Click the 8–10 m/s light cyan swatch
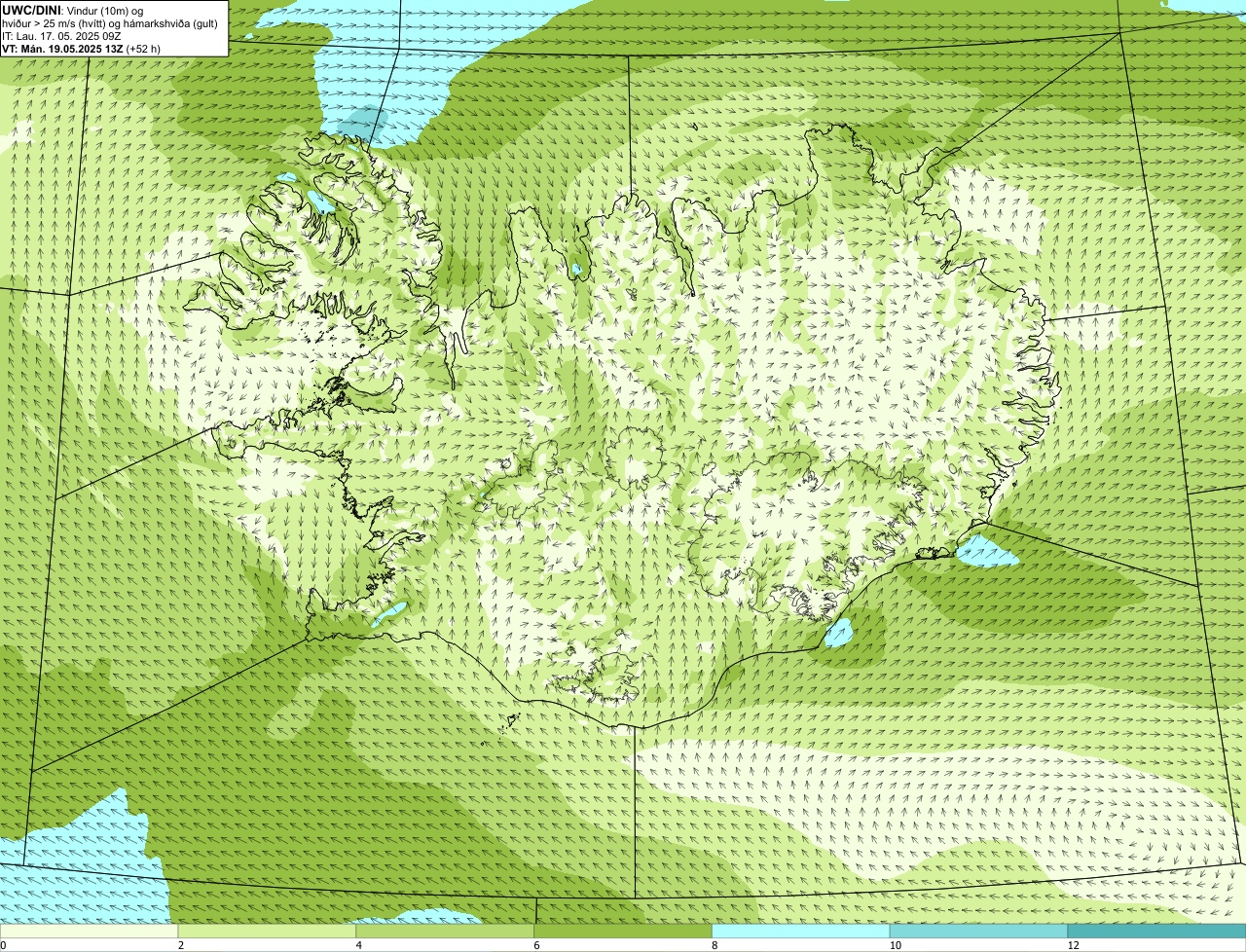Viewport: 1246px width, 952px height. click(801, 932)
